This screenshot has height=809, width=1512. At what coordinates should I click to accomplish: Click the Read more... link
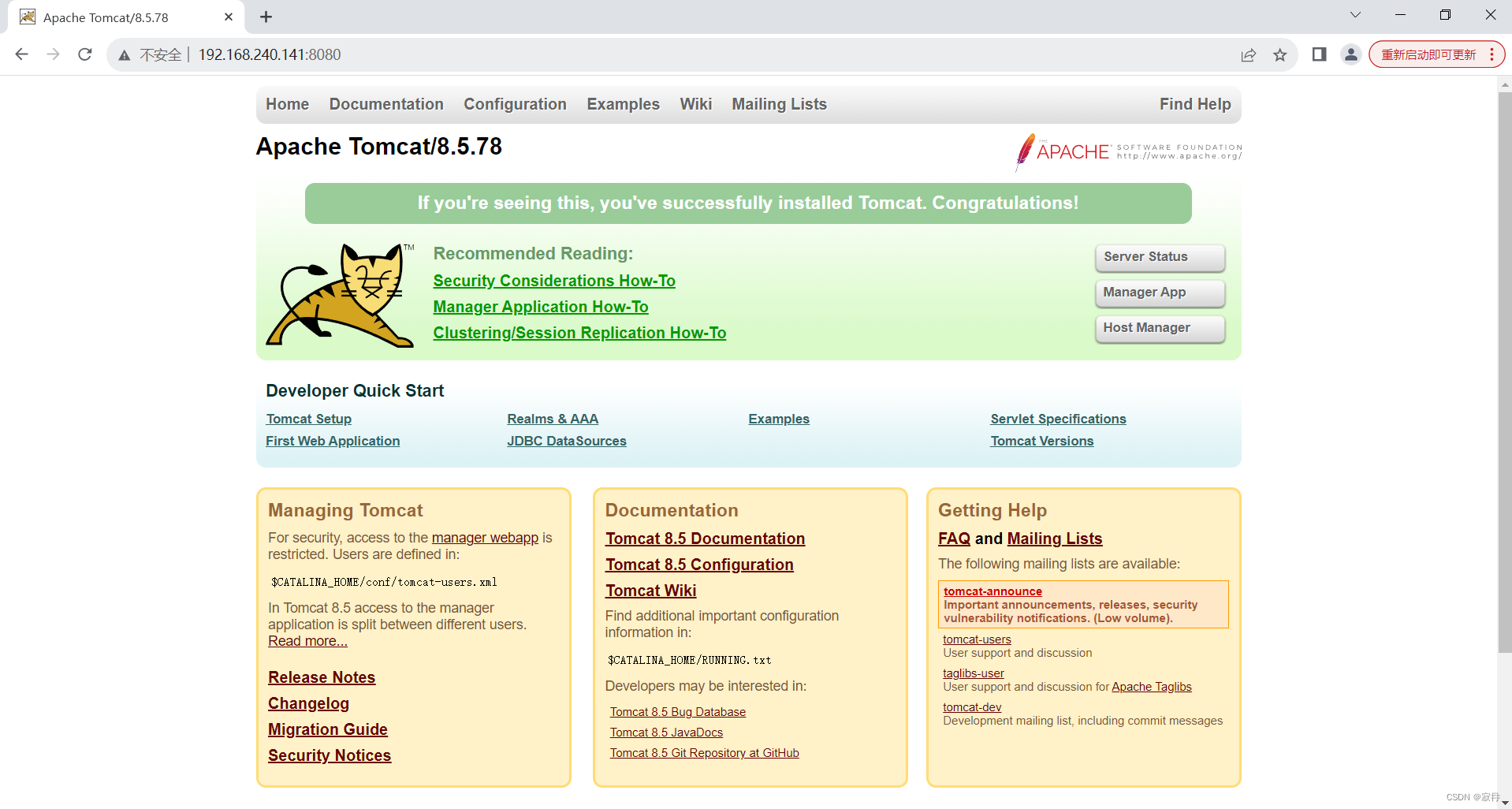[x=307, y=641]
